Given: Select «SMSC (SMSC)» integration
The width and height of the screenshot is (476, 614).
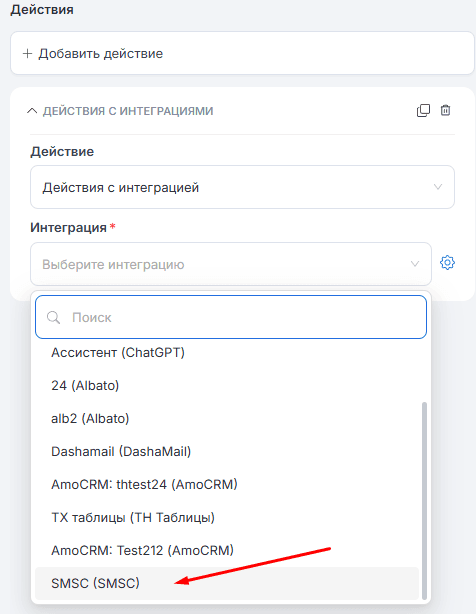Looking at the screenshot, I should 227,583.
